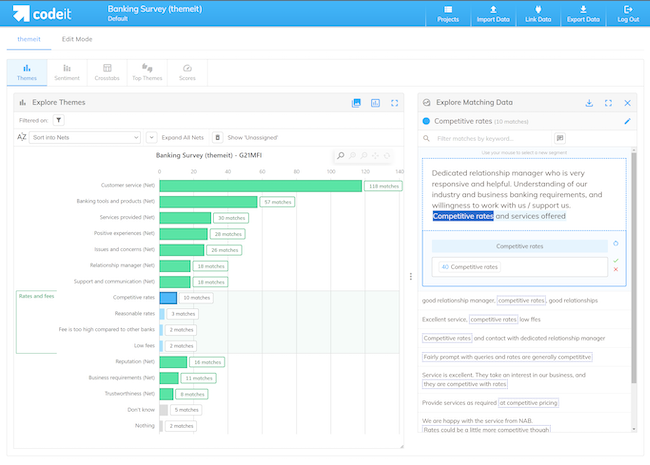The width and height of the screenshot is (650, 465).
Task: Open the Crosstabs tab
Action: point(105,72)
